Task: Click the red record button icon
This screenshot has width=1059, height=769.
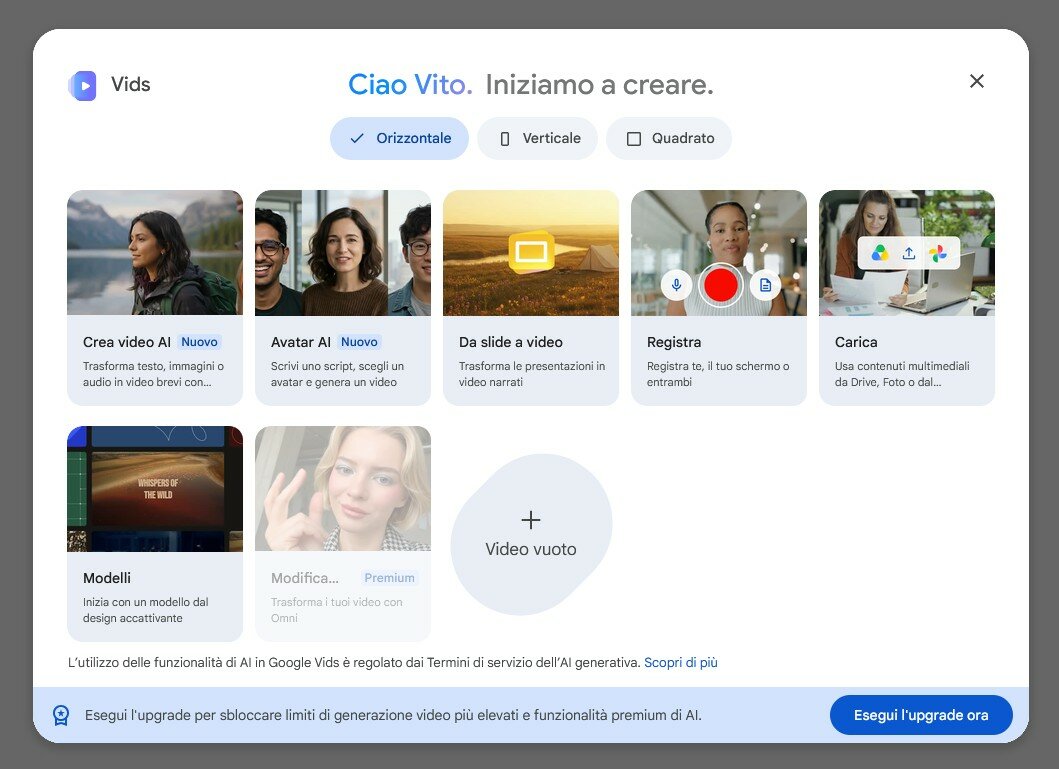Action: click(721, 285)
